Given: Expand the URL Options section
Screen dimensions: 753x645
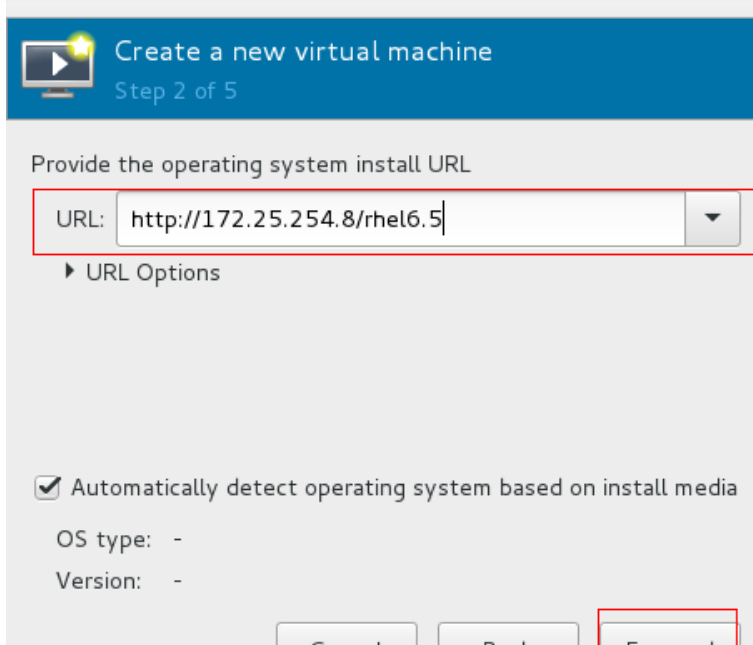Looking at the screenshot, I should 143,272.
